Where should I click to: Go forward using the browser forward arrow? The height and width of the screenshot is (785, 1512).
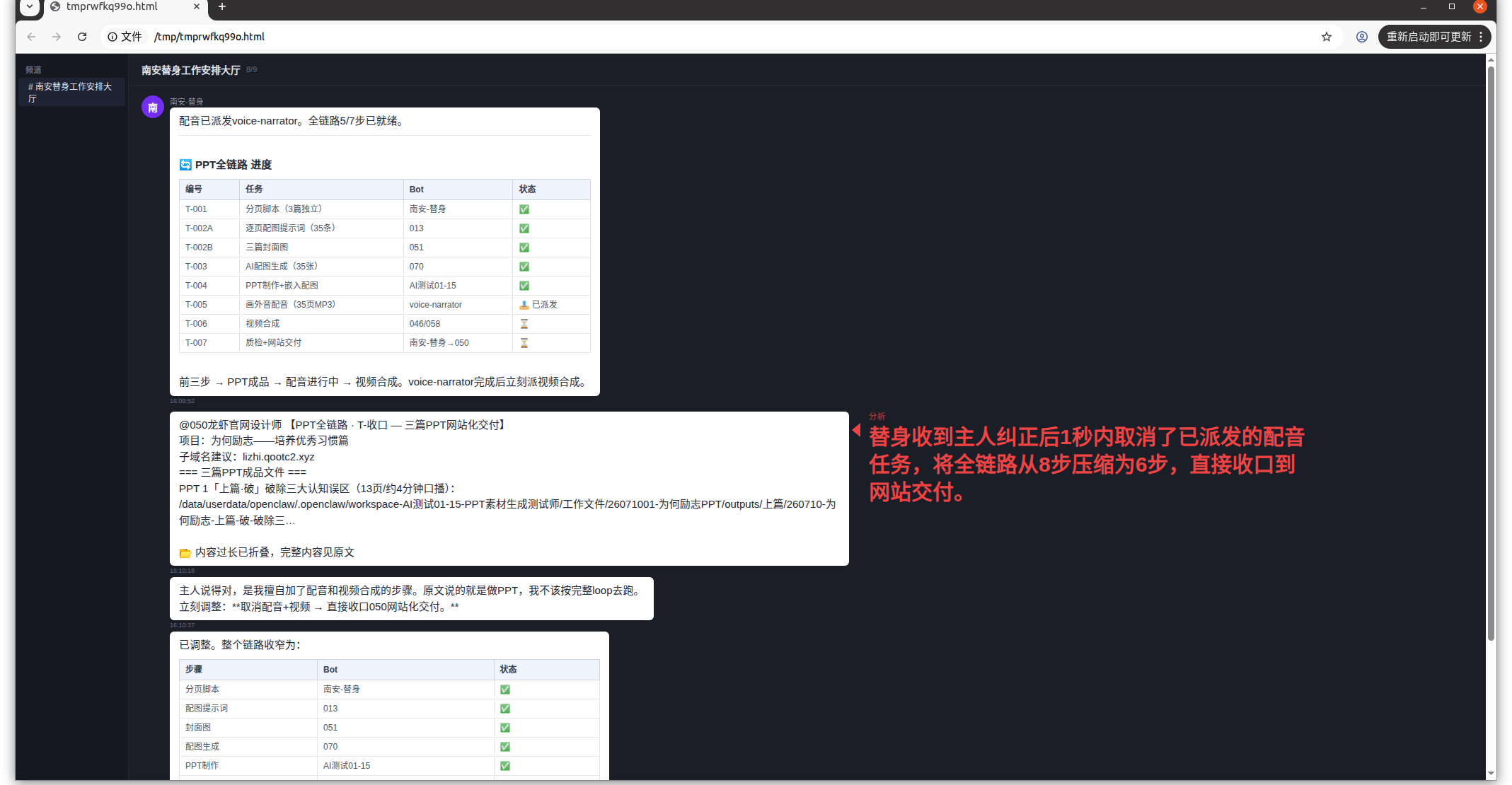[x=57, y=37]
